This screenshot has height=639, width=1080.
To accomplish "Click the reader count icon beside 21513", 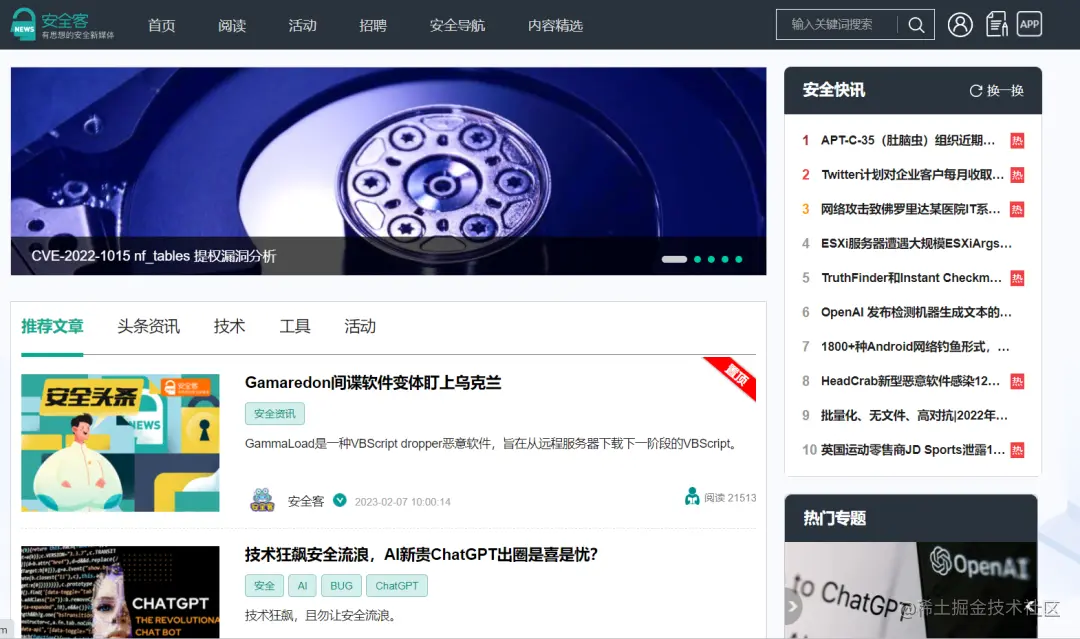I will pos(691,496).
